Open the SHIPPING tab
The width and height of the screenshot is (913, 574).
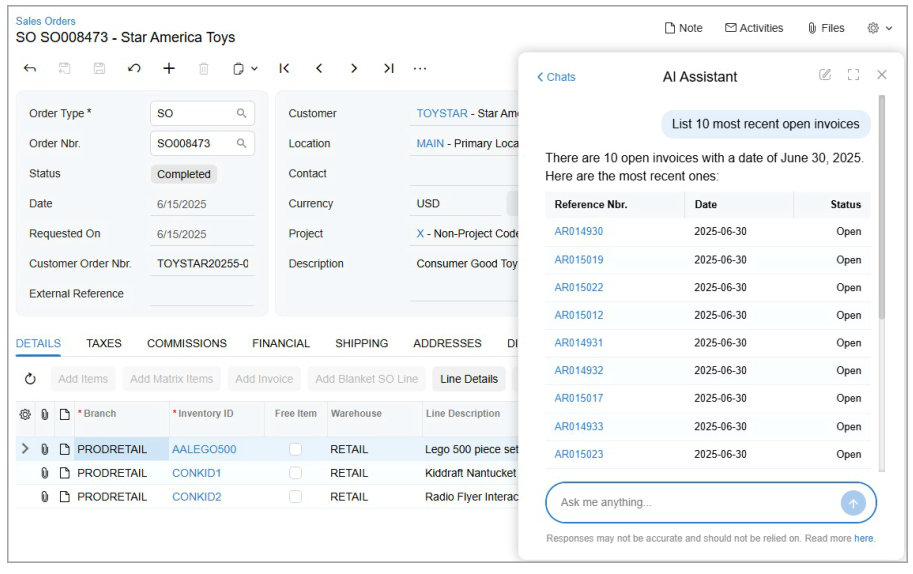tap(361, 343)
